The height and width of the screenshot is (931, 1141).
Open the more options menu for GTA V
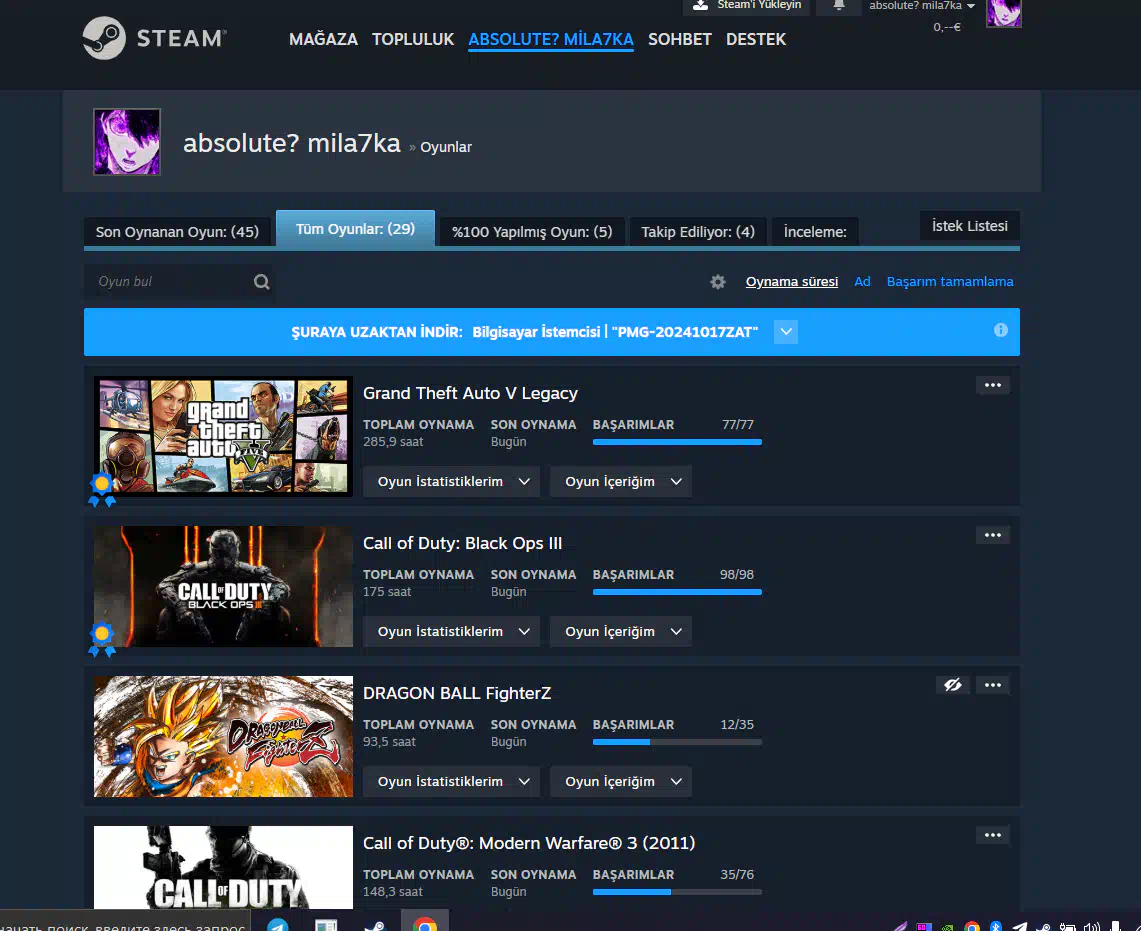pyautogui.click(x=993, y=385)
